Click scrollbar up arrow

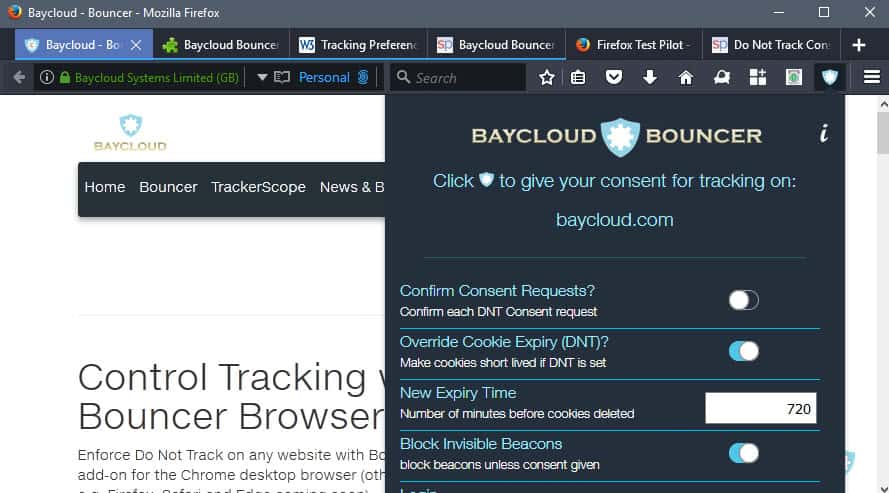883,104
